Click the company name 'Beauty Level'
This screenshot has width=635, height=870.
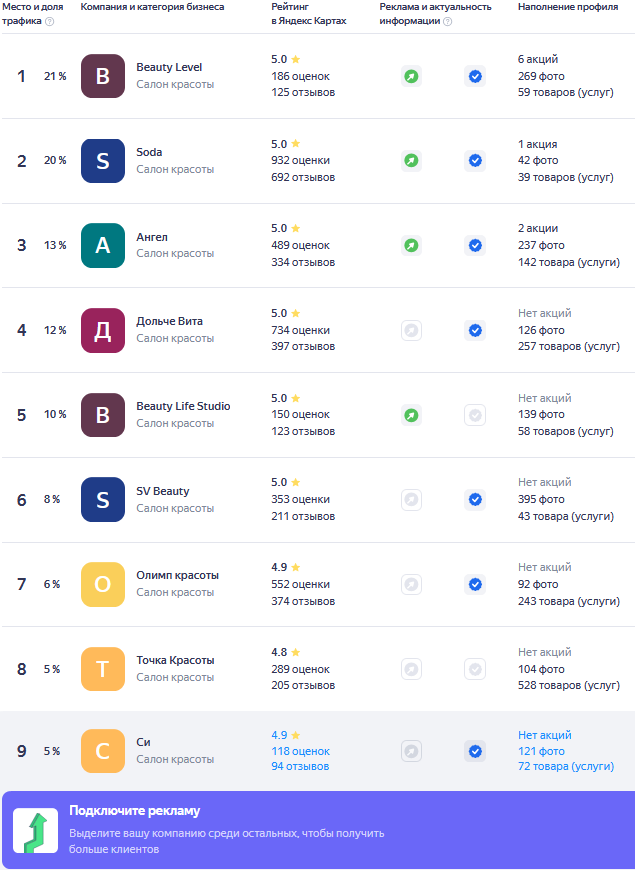169,67
